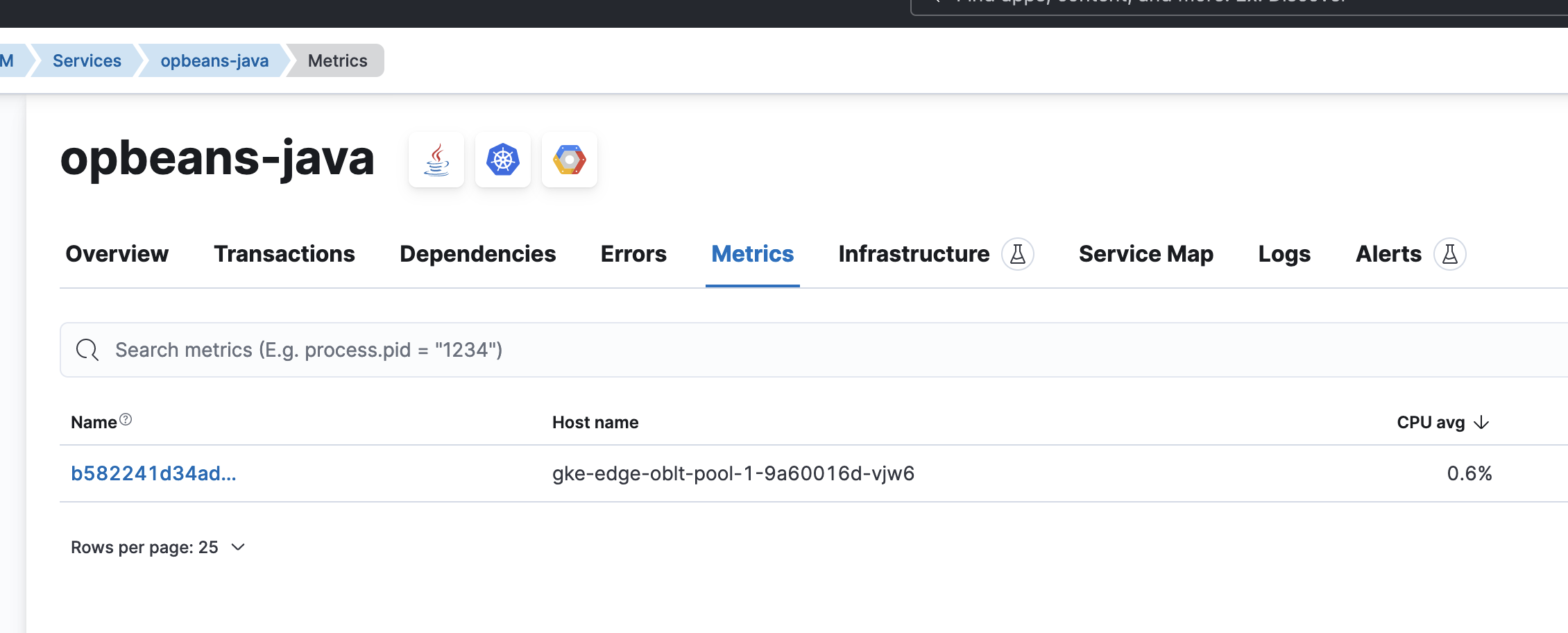Click host name gke-edge-oblt-pool-1-9a60016d-vjw6
The width and height of the screenshot is (1568, 633).
click(733, 473)
